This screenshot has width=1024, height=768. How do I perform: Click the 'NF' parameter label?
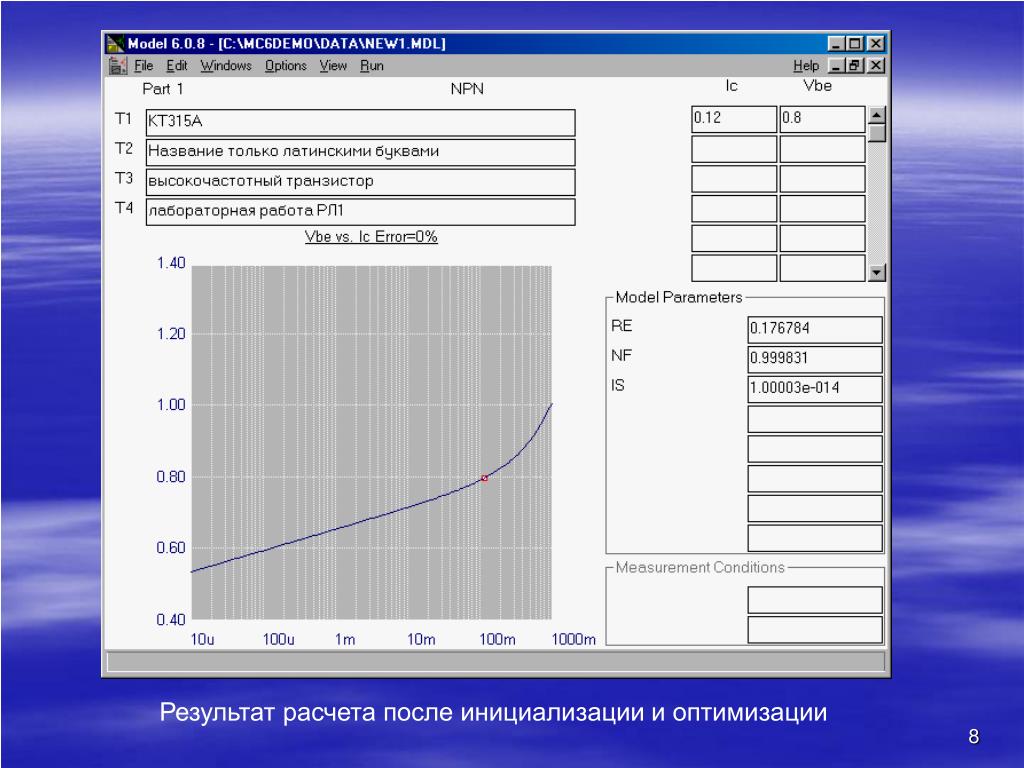(x=621, y=355)
